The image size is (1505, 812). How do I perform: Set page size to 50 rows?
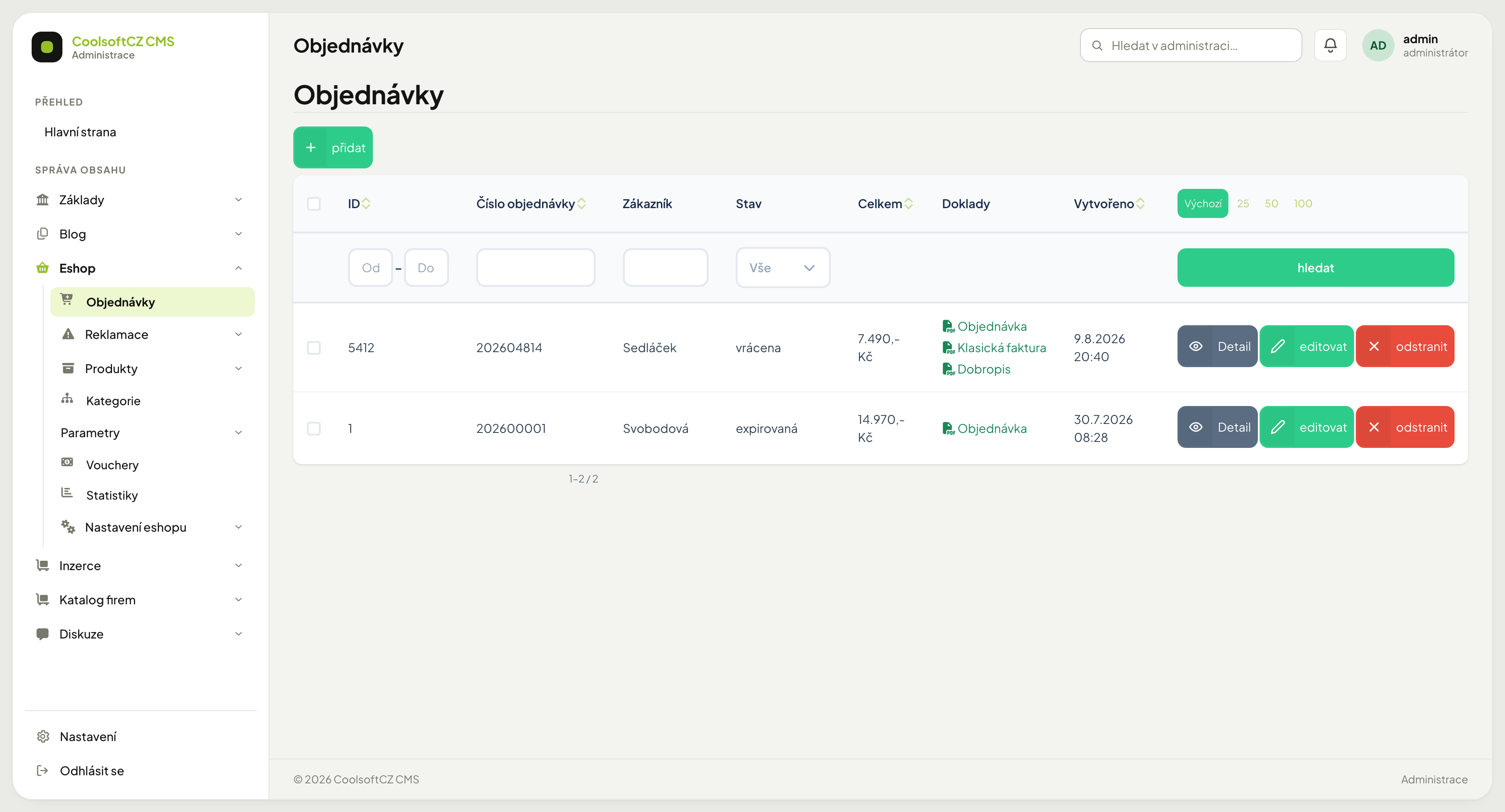[x=1271, y=203]
